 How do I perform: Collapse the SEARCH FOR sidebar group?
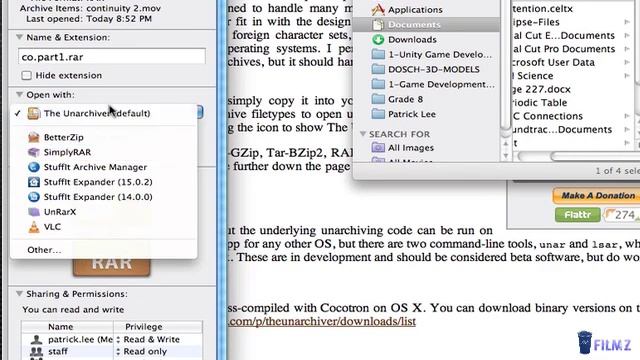[362, 134]
